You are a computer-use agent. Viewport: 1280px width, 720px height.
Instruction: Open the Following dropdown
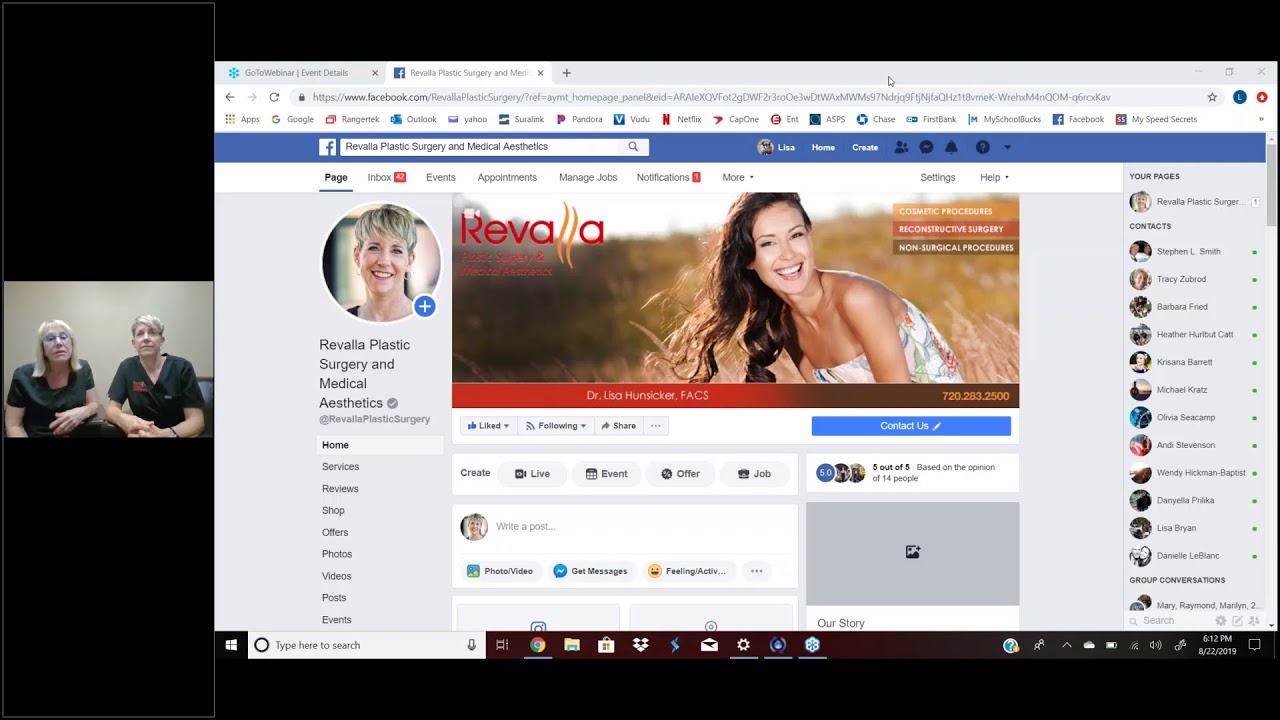coord(556,426)
